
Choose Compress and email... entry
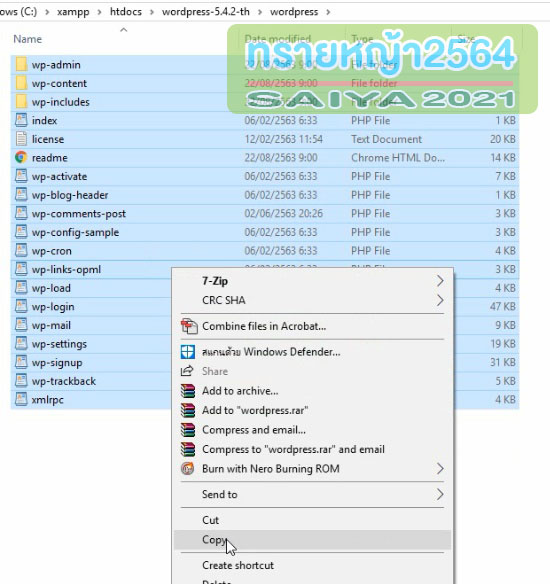click(x=312, y=430)
